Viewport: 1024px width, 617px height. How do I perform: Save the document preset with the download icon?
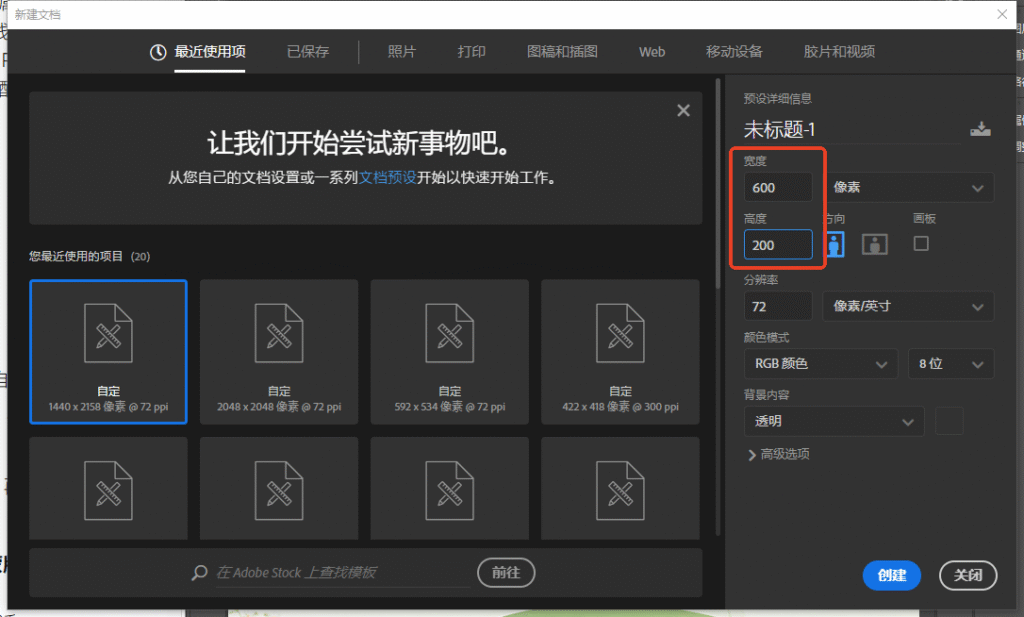tap(980, 129)
